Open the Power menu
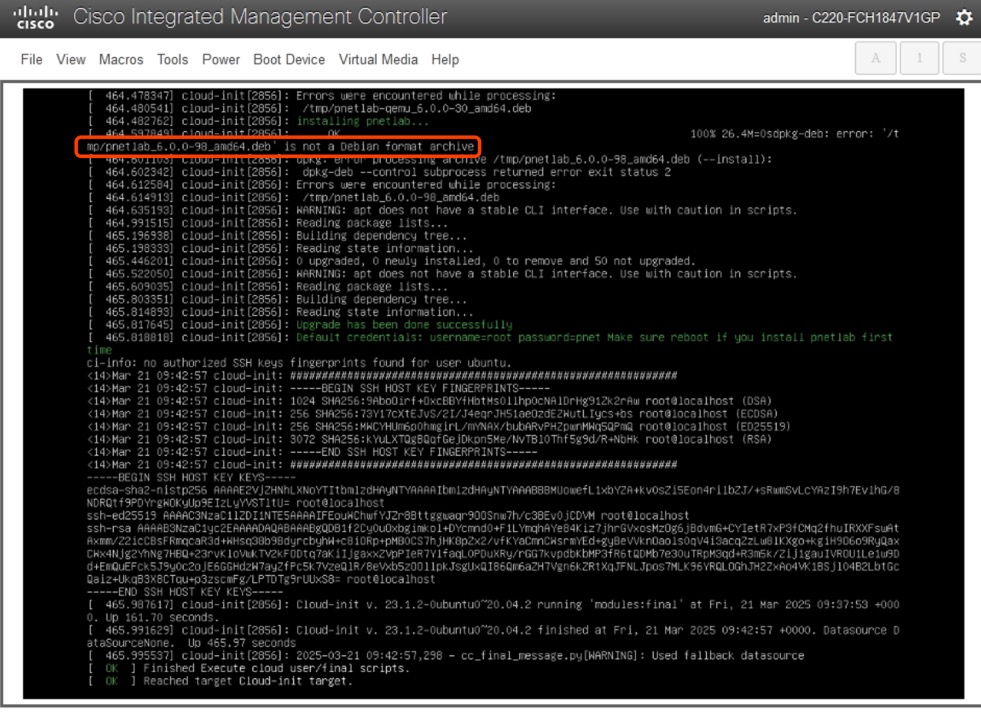This screenshot has width=981, height=720. [x=221, y=60]
